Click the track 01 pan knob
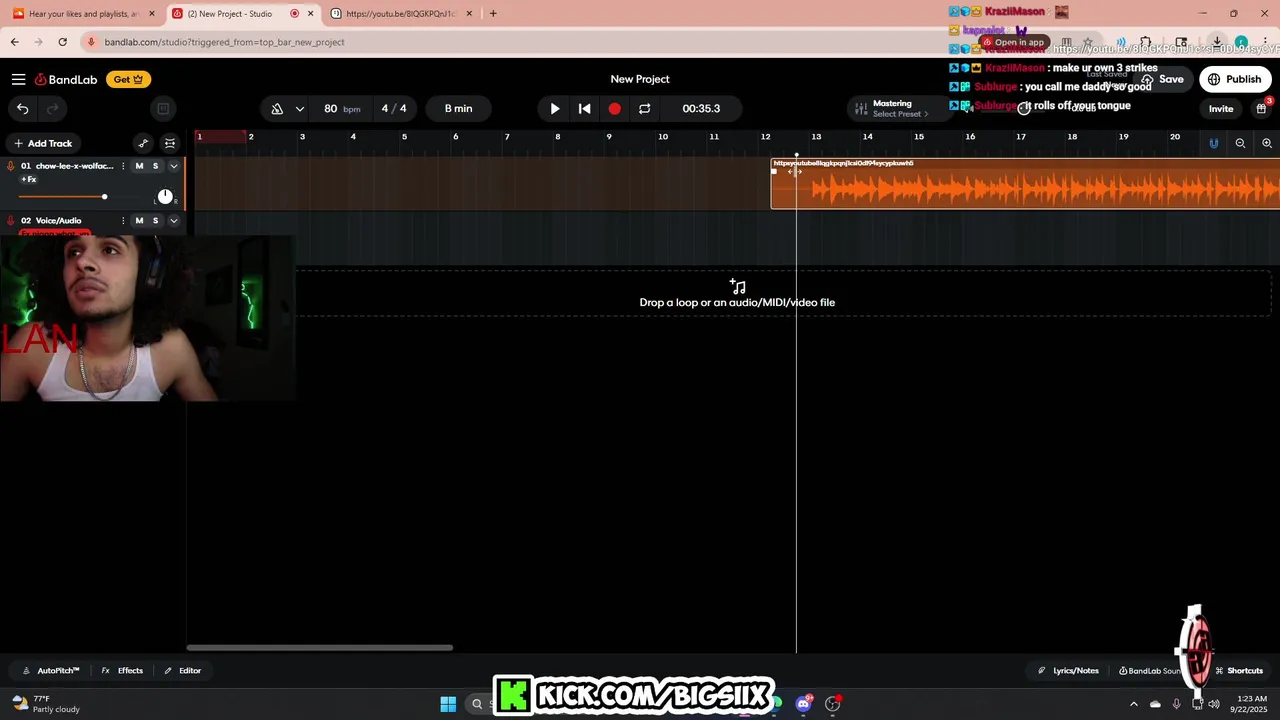This screenshot has width=1280, height=720. 165,196
